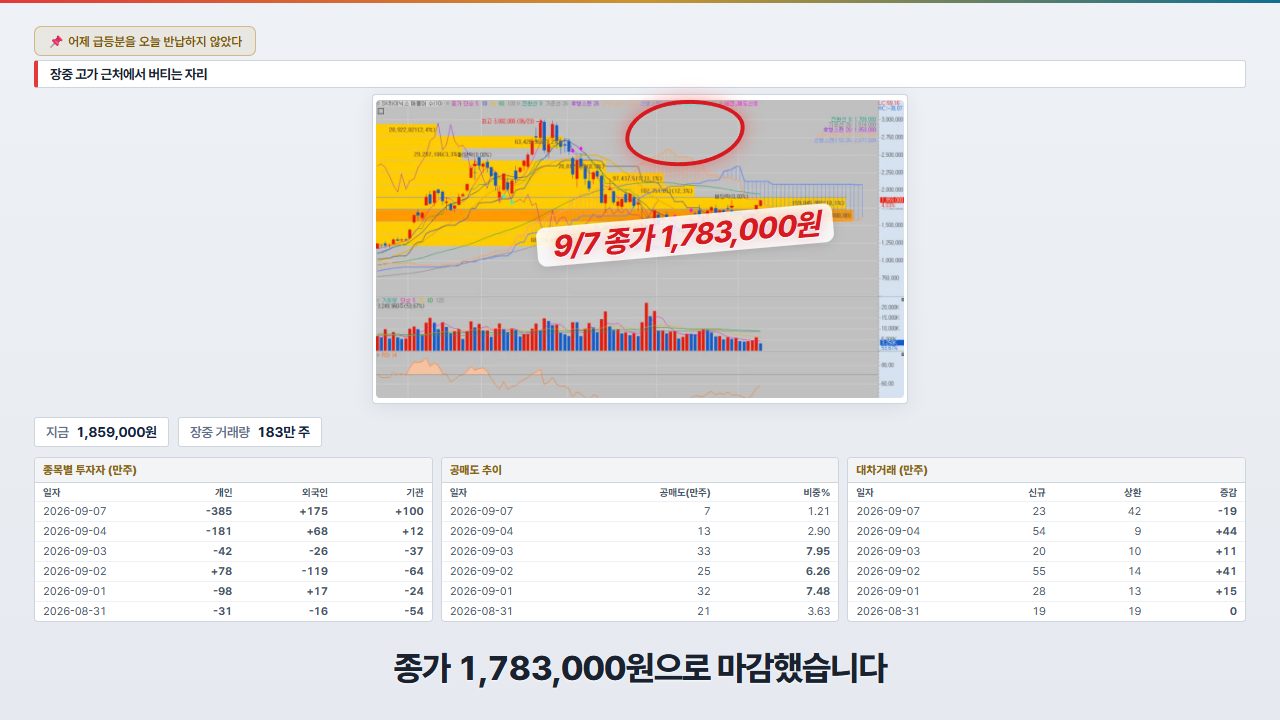The height and width of the screenshot is (720, 1280).
Task: Click foreigner value +175 for 2026-09-07
Action: [x=312, y=512]
